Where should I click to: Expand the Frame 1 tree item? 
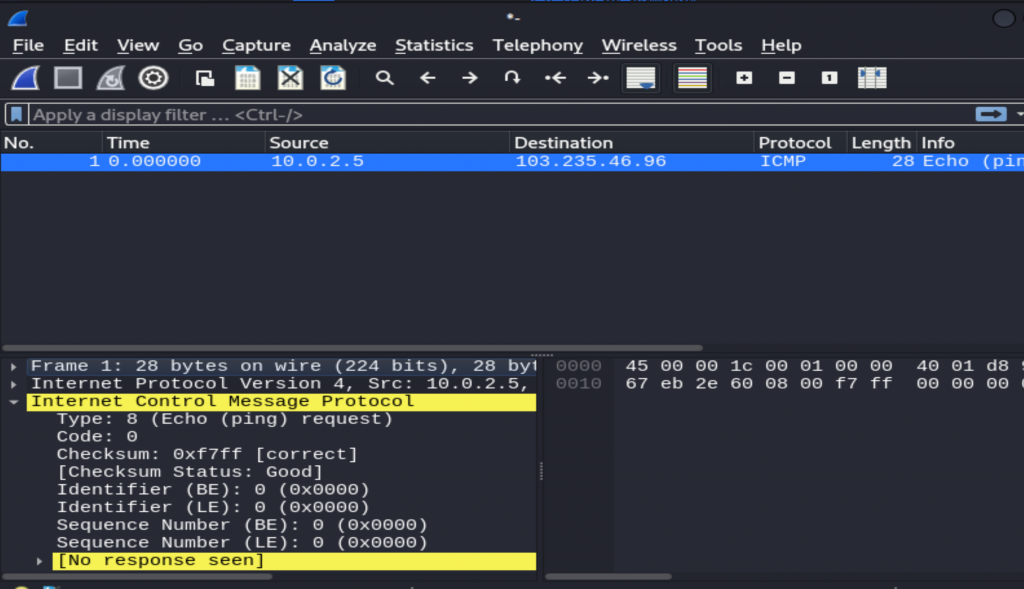tap(14, 366)
